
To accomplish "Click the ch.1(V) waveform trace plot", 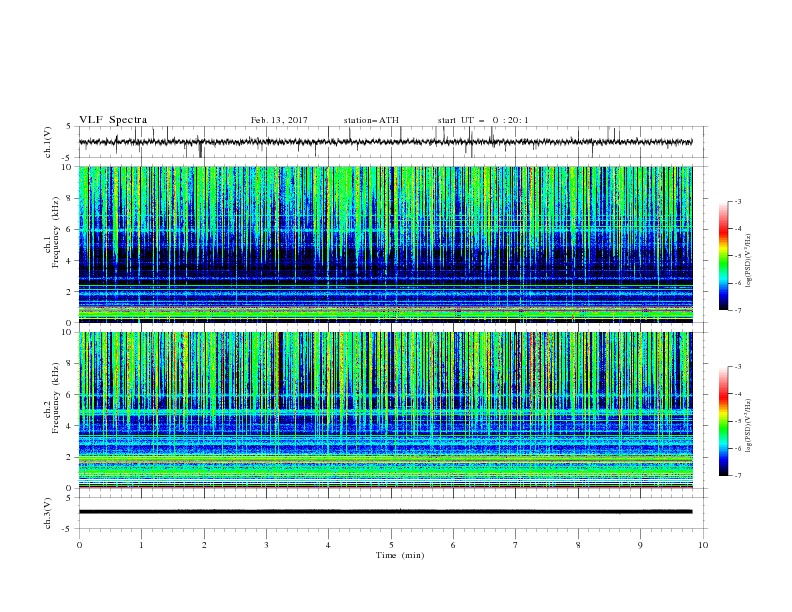I will coord(393,142).
